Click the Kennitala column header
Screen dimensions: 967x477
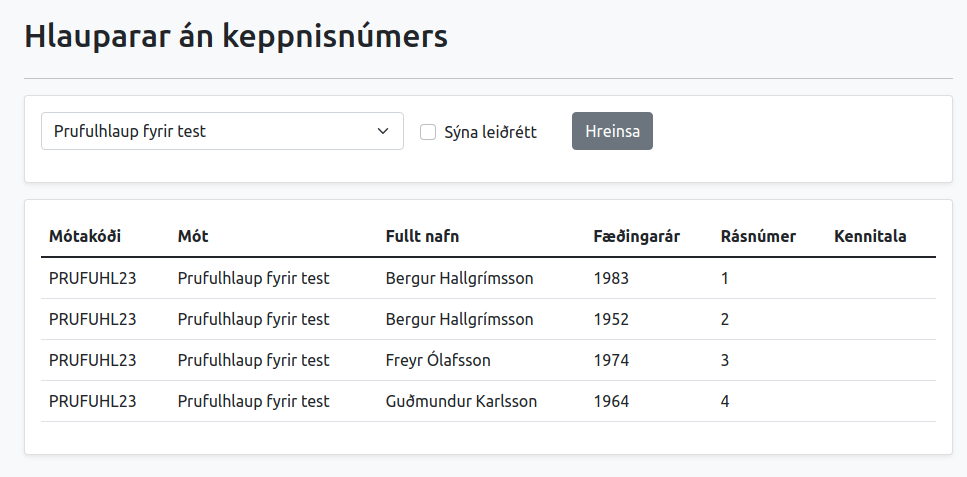(x=870, y=236)
